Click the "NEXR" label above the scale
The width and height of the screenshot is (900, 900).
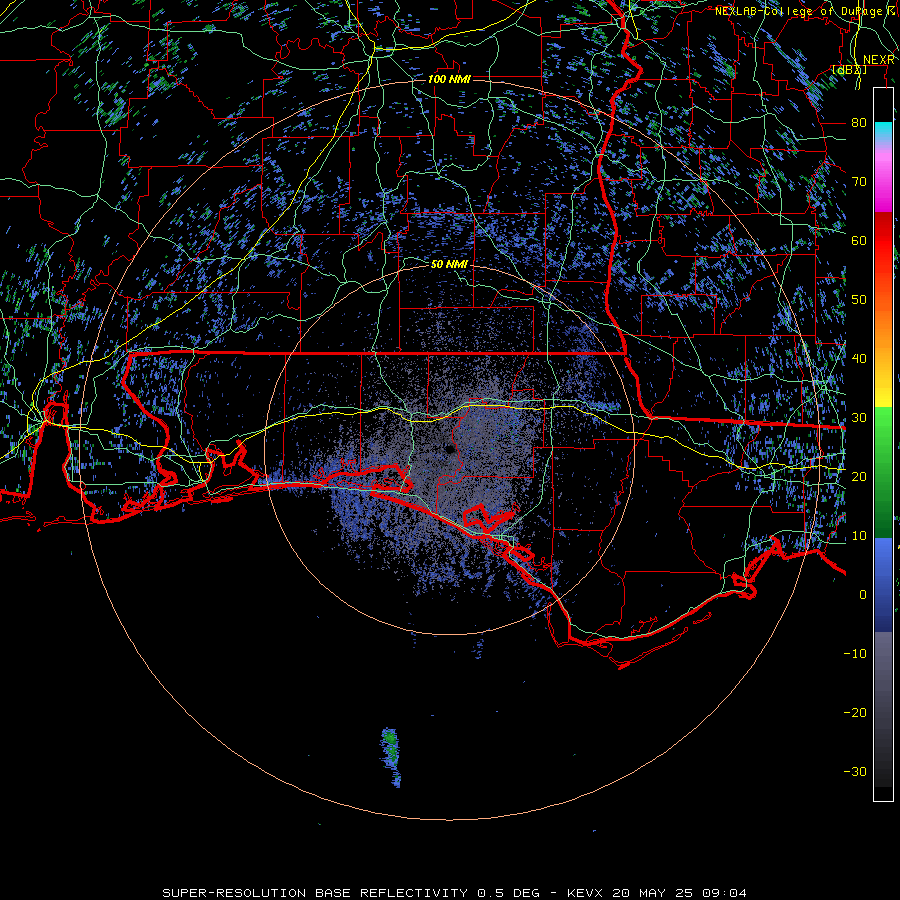pos(878,60)
